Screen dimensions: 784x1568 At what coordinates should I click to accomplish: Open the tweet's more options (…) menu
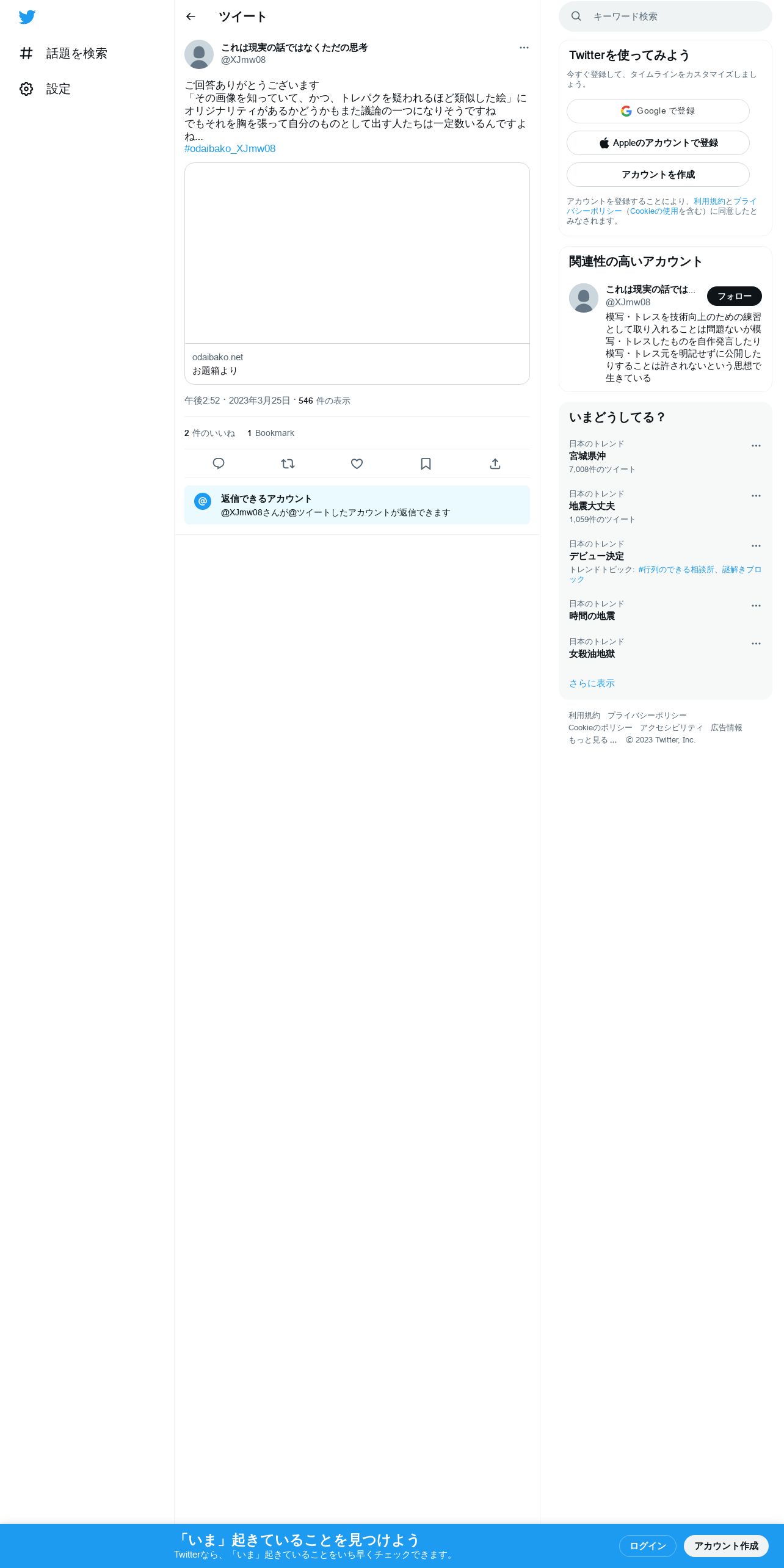tap(524, 48)
